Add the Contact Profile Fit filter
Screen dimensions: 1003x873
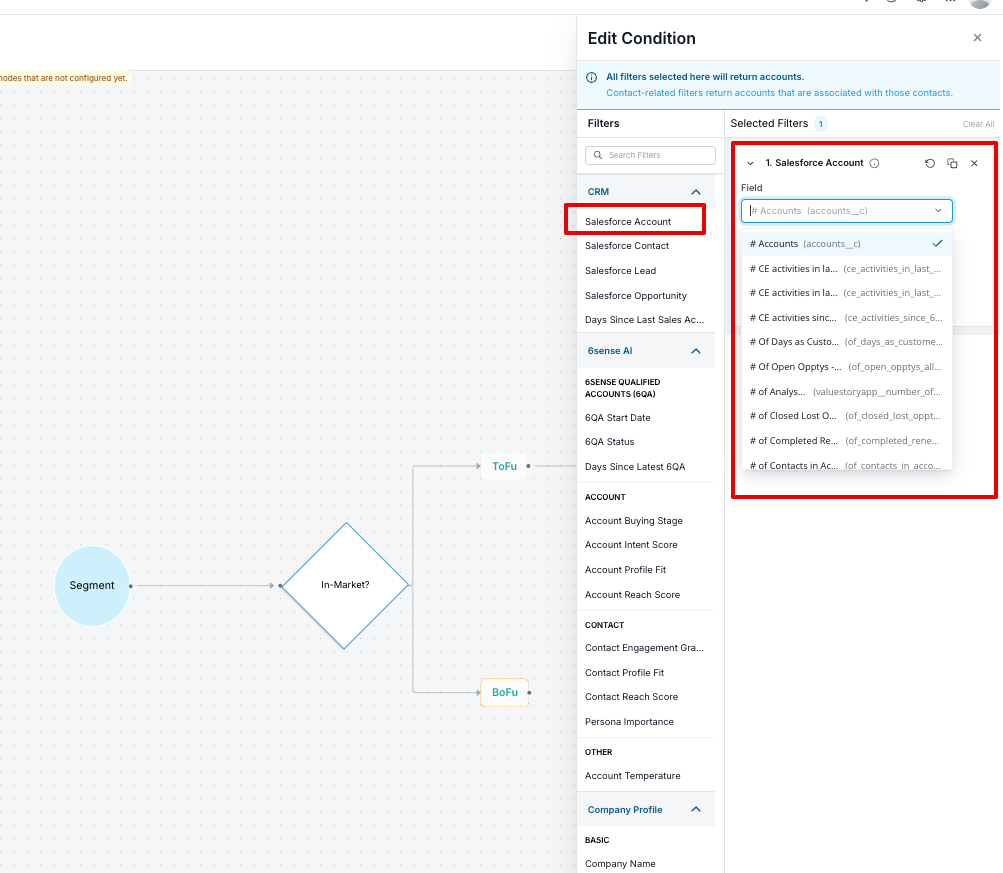(624, 673)
